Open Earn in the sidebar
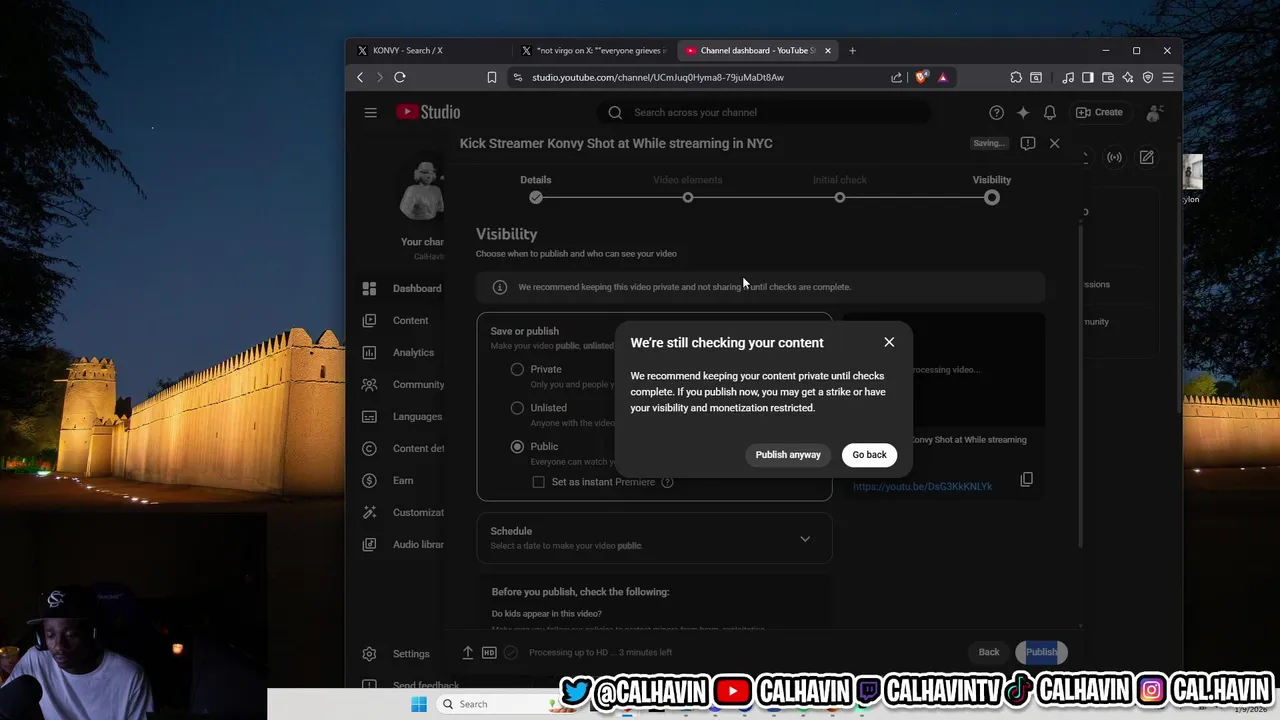 tap(404, 480)
